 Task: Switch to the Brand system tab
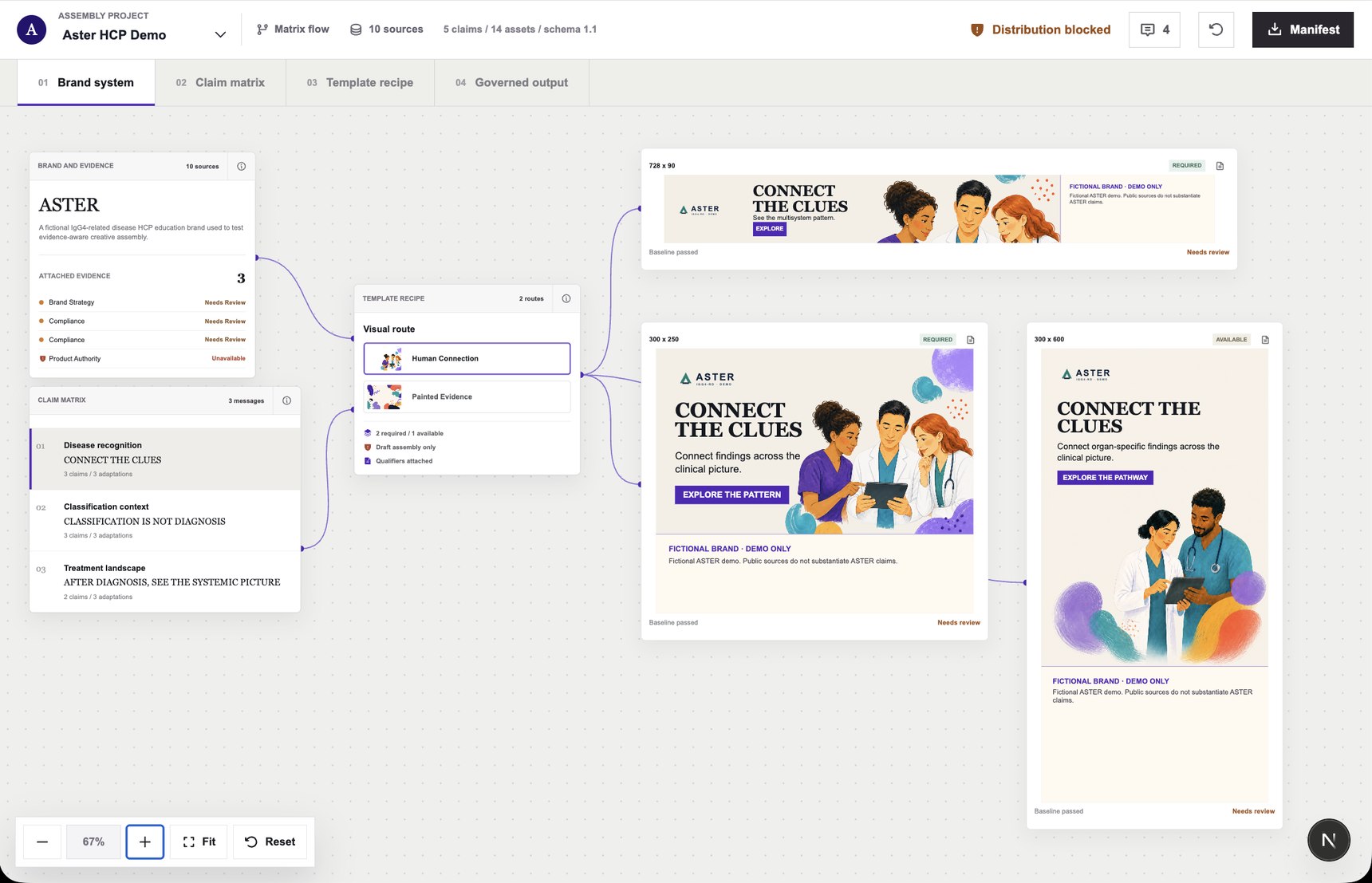[86, 82]
